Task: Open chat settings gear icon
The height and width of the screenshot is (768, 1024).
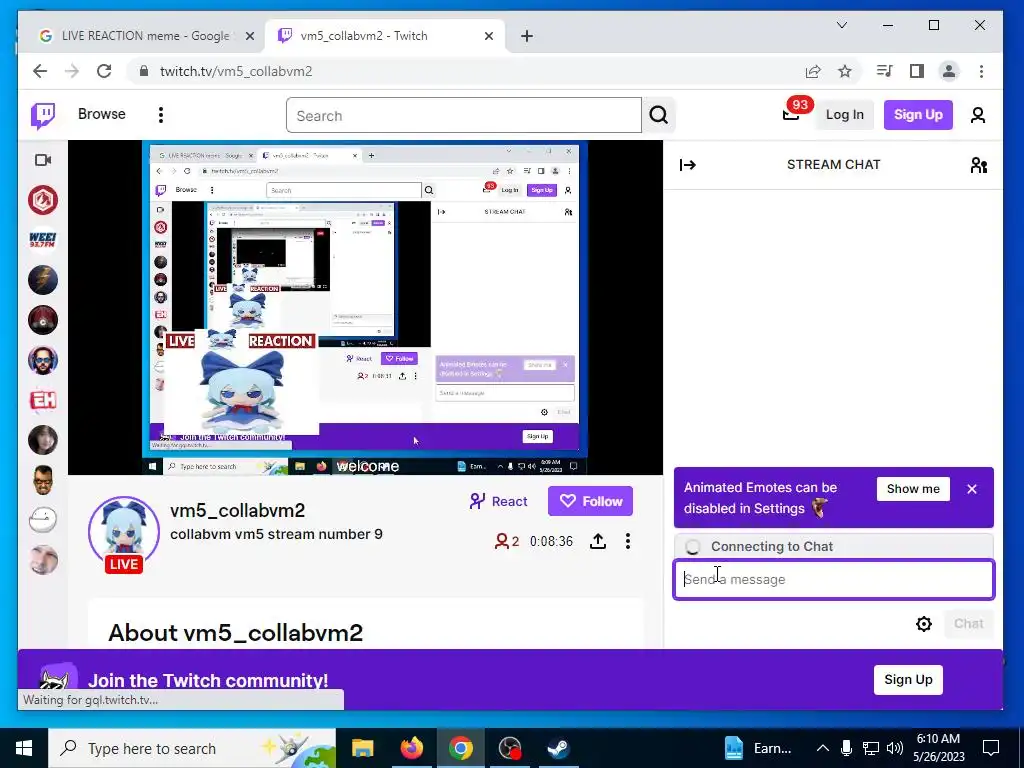Action: click(923, 624)
